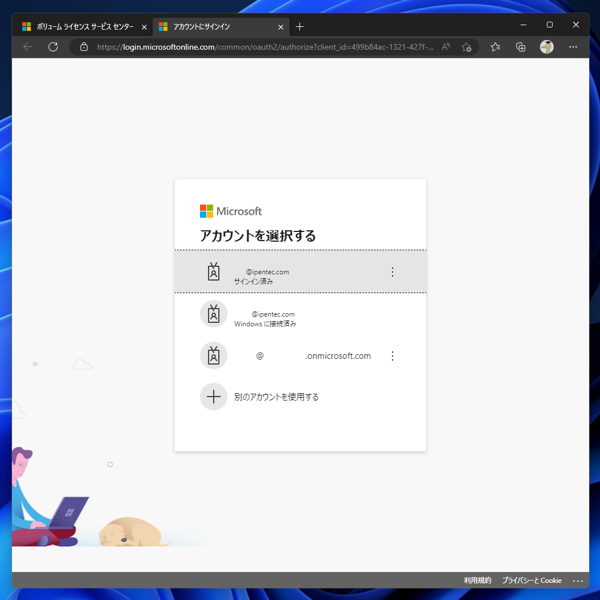Choose the Windows に接続済み account
Viewport: 600px width, 600px height.
pos(300,314)
